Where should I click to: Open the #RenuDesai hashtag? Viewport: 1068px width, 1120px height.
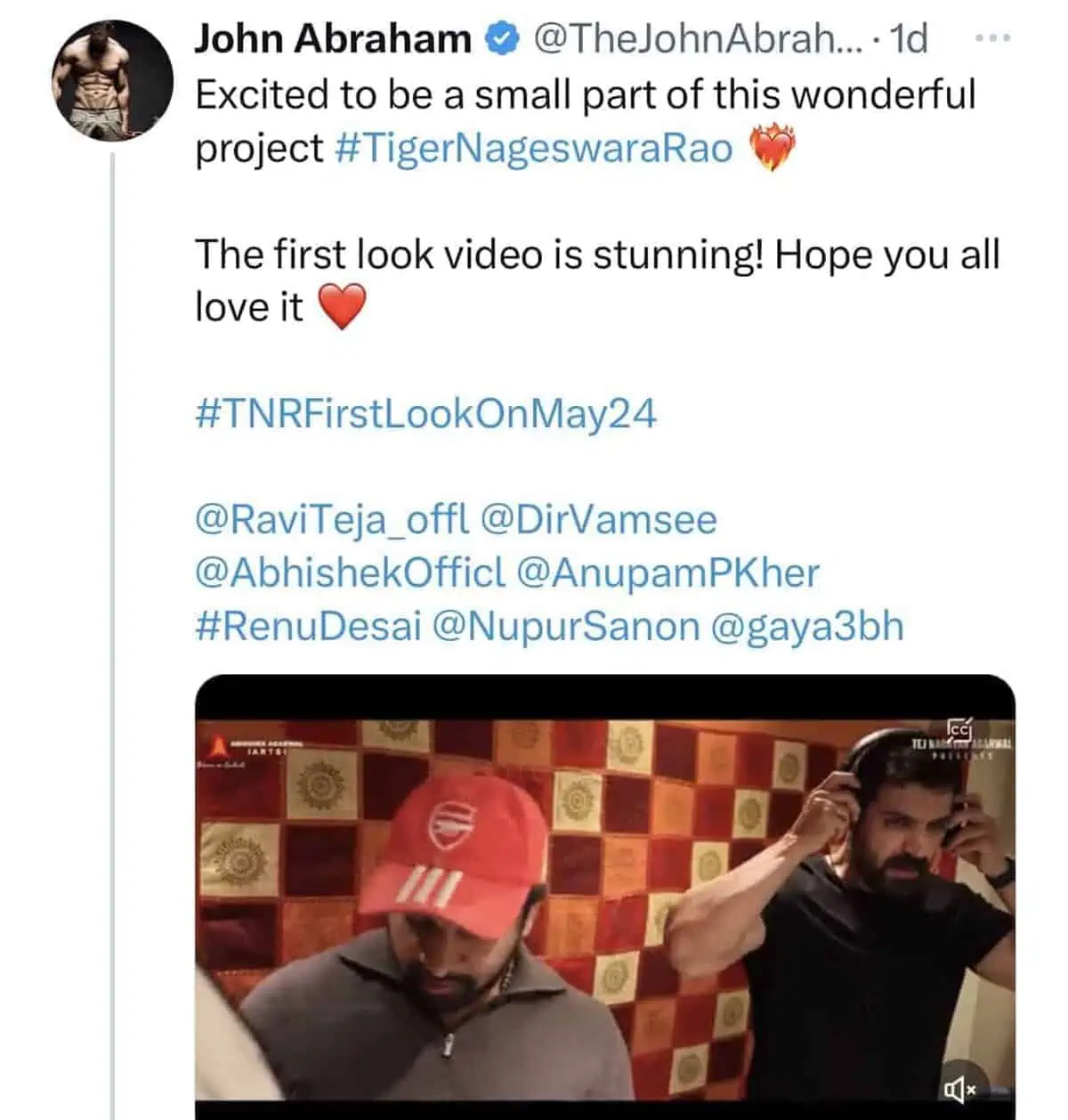click(x=307, y=626)
